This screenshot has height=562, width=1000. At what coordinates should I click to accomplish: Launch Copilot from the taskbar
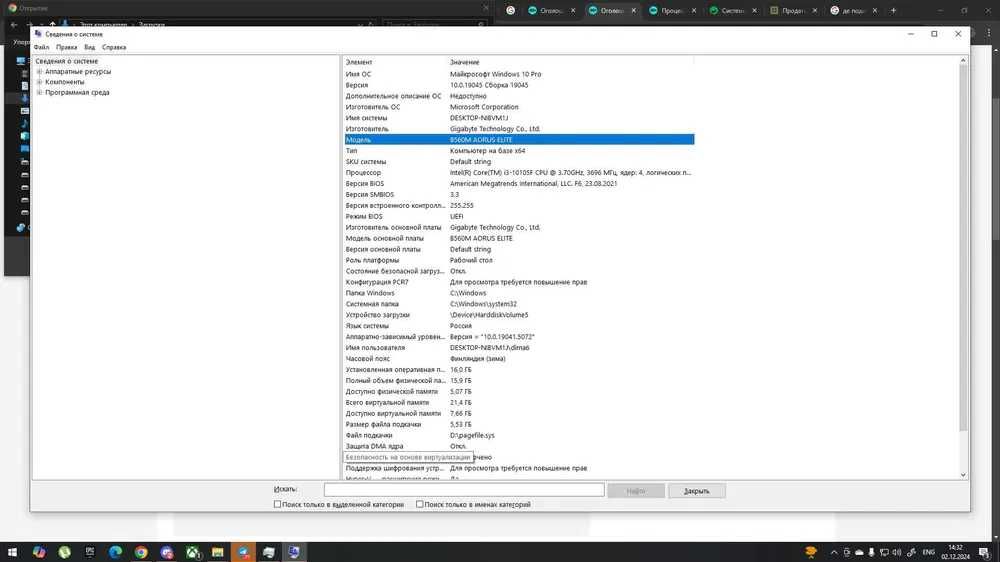pyautogui.click(x=39, y=552)
